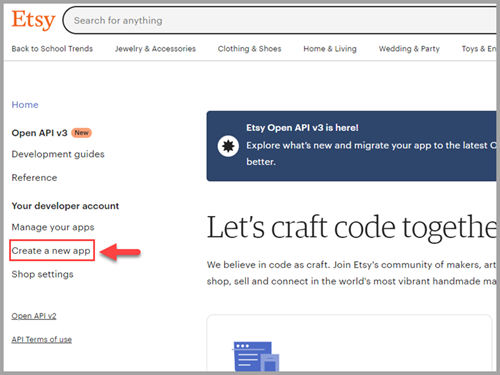Click the Etsy logo
This screenshot has height=375, width=500.
tap(33, 20)
